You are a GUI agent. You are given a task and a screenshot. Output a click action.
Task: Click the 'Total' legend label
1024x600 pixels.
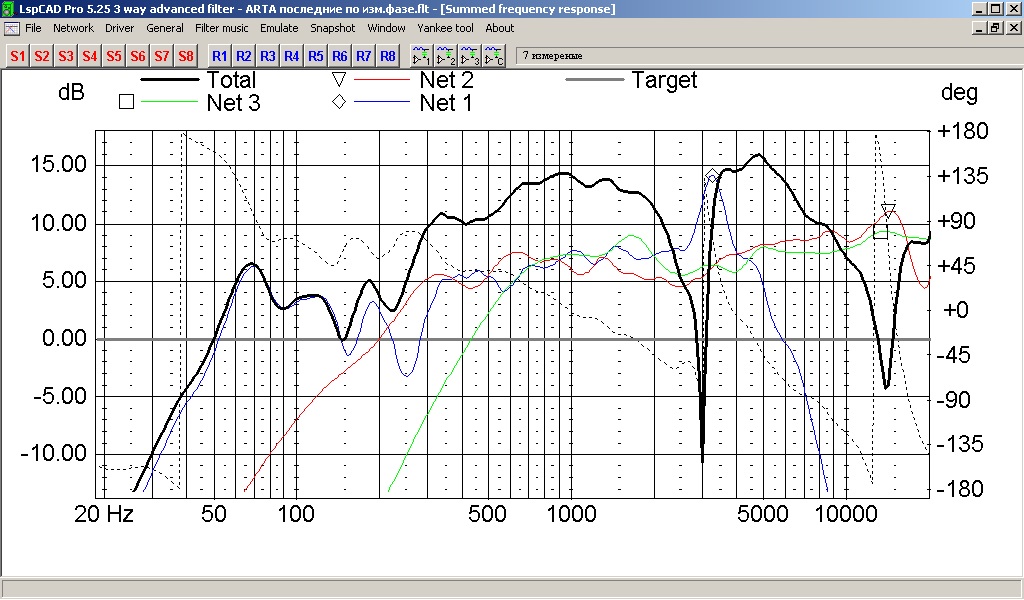coord(231,80)
